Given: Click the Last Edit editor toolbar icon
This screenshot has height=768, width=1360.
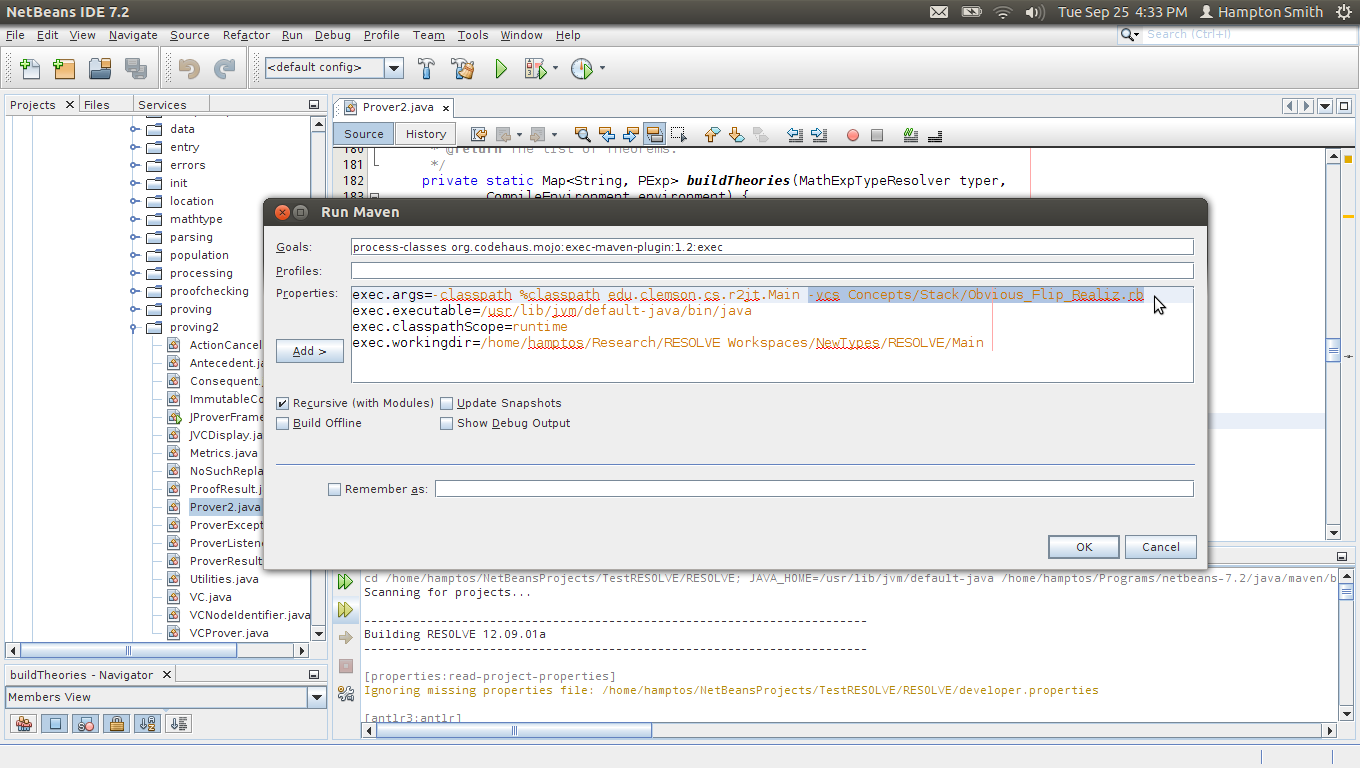Looking at the screenshot, I should [479, 134].
